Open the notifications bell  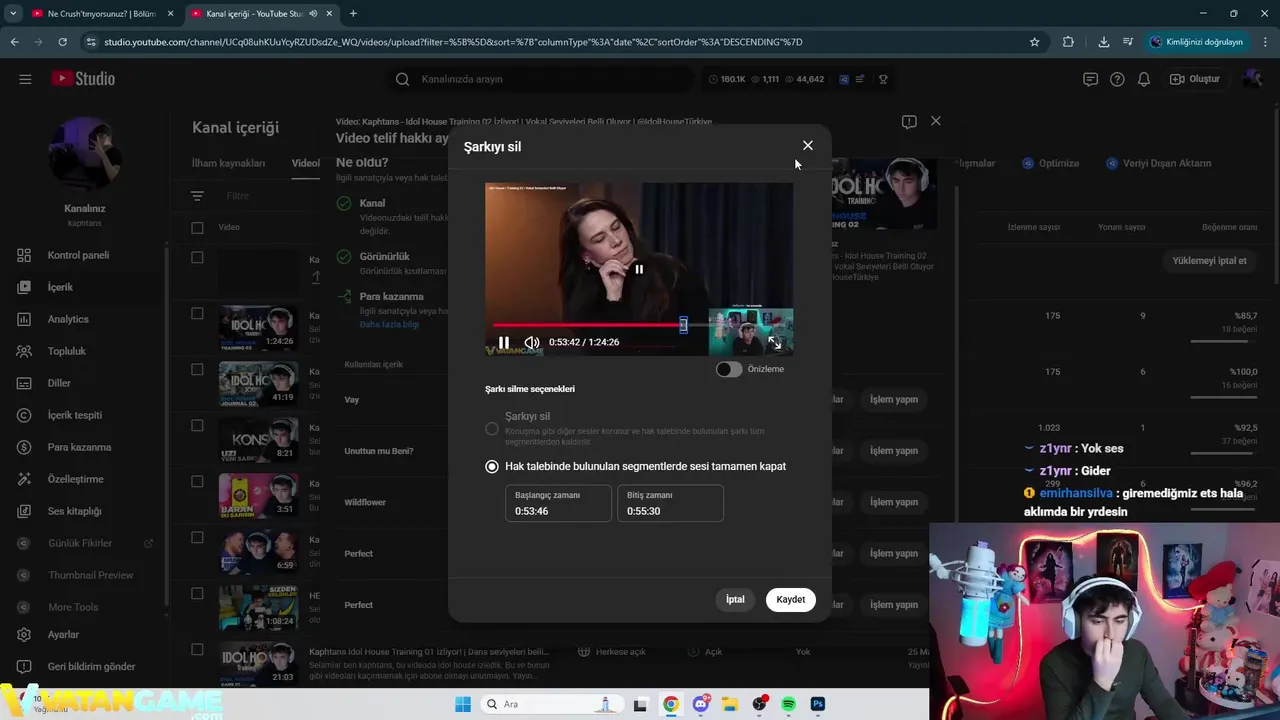[1144, 79]
